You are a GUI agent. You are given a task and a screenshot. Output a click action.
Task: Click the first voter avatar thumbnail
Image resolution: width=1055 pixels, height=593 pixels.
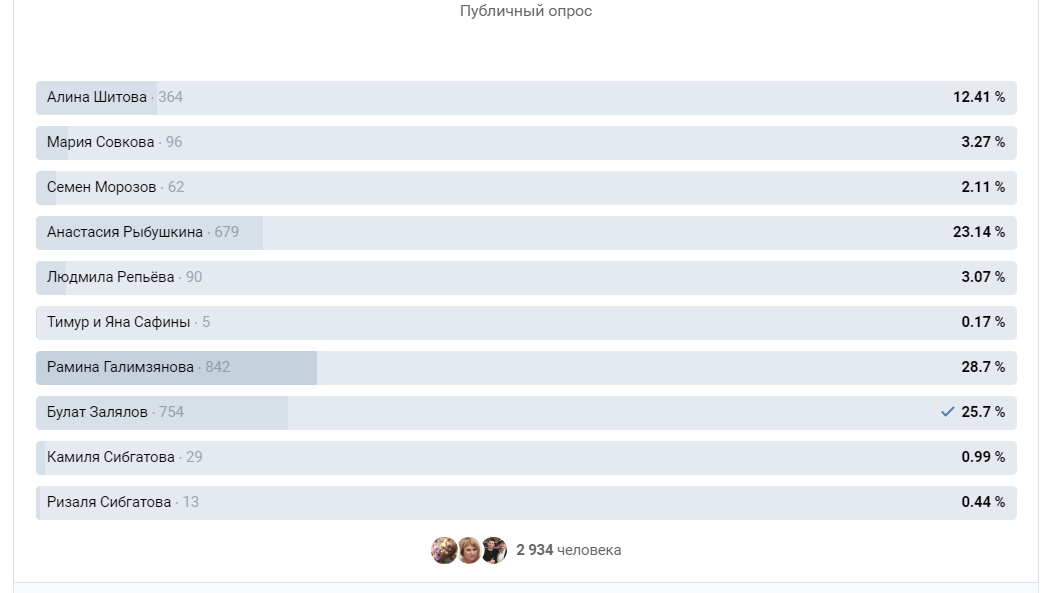pos(444,550)
